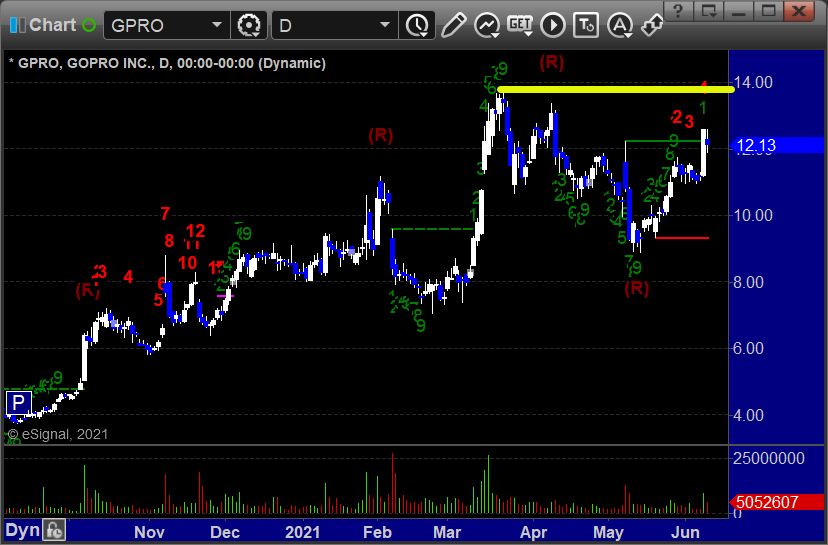
Task: Click the Mar date axis label
Action: (447, 532)
